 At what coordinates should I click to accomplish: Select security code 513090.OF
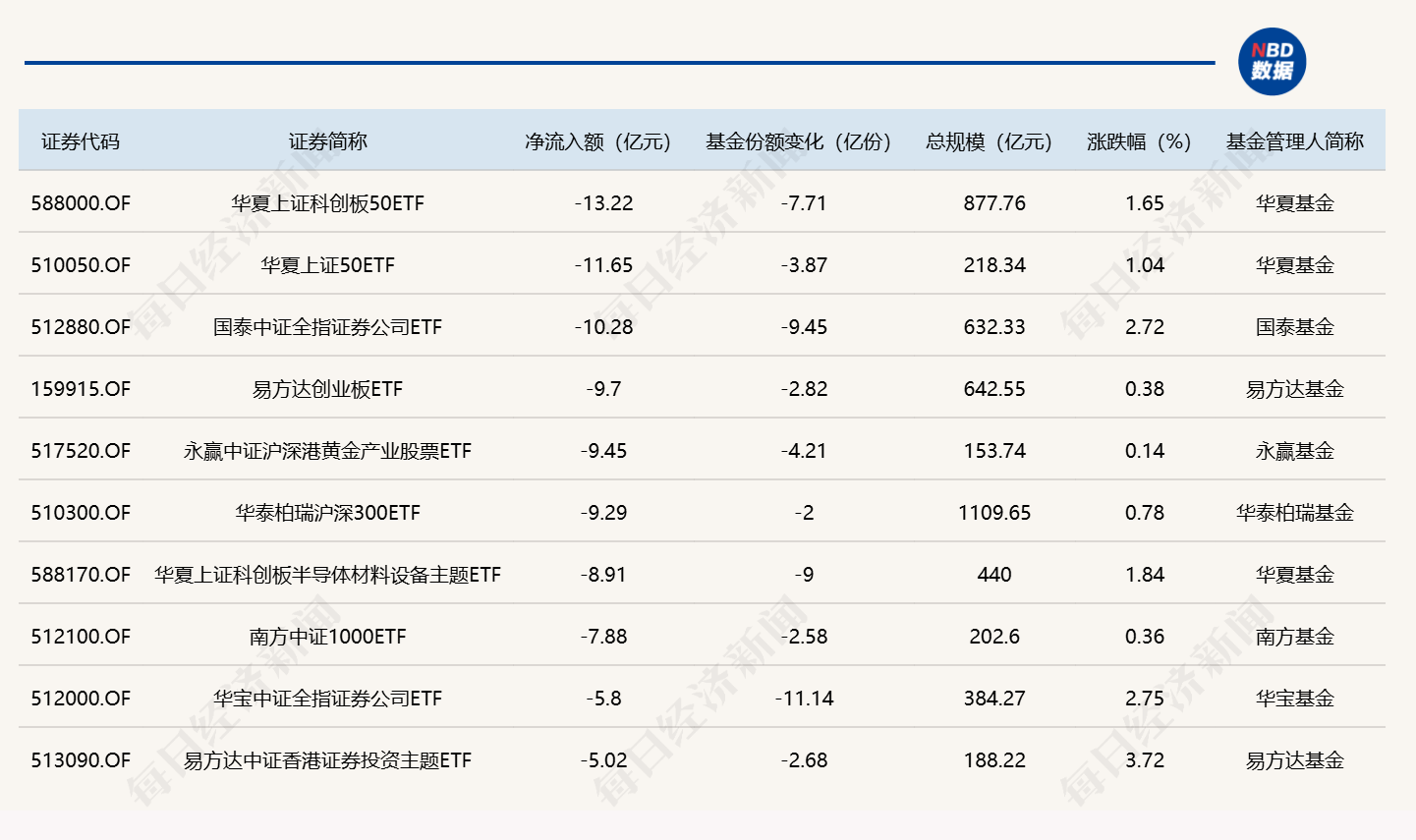(81, 760)
